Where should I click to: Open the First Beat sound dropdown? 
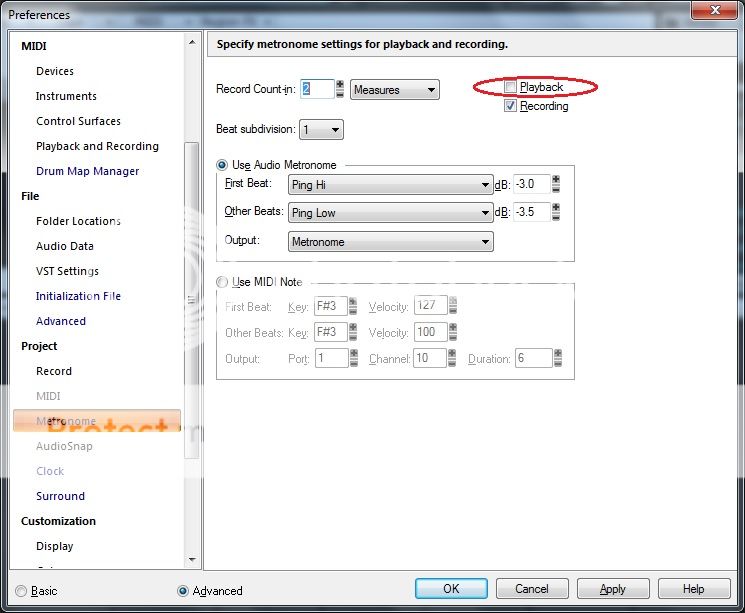tap(390, 185)
